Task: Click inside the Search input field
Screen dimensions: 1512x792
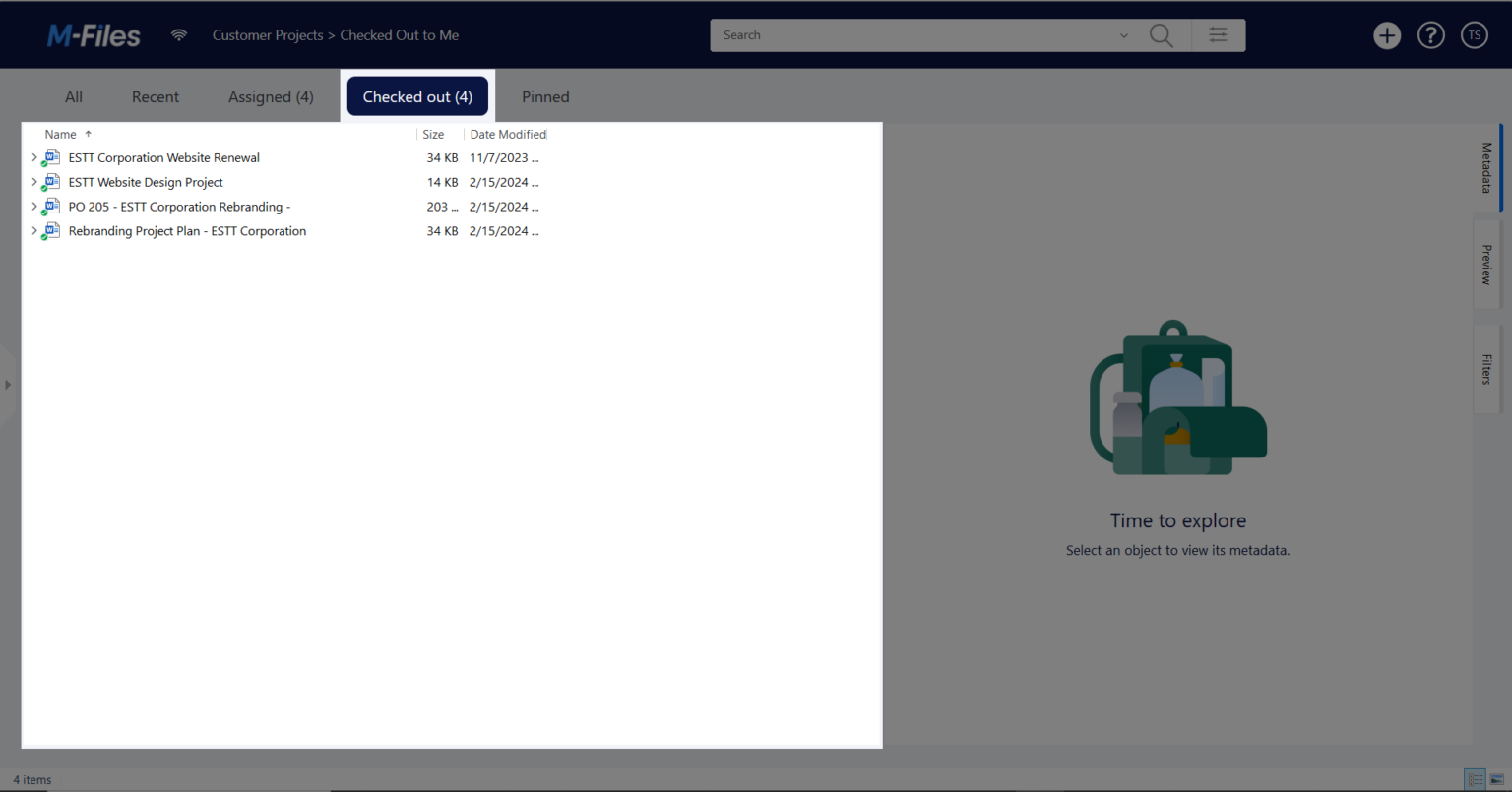Action: [x=886, y=34]
